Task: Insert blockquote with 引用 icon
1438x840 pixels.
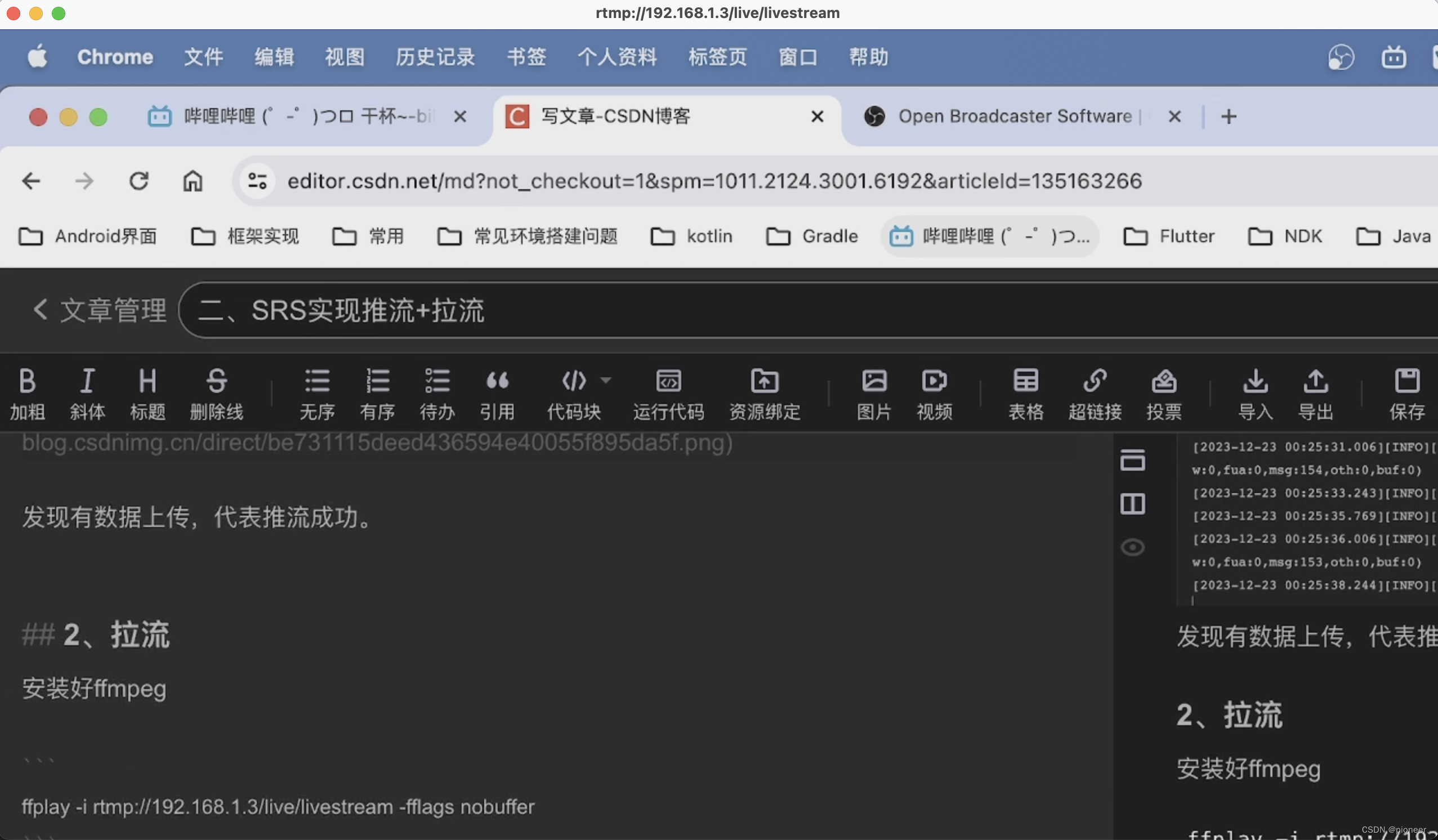Action: (497, 393)
